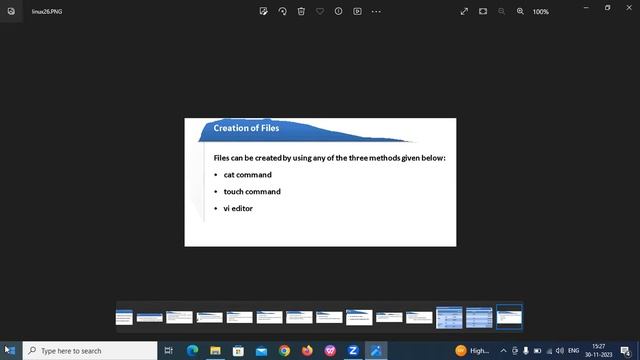Click the volume speaker tray icon

point(560,351)
